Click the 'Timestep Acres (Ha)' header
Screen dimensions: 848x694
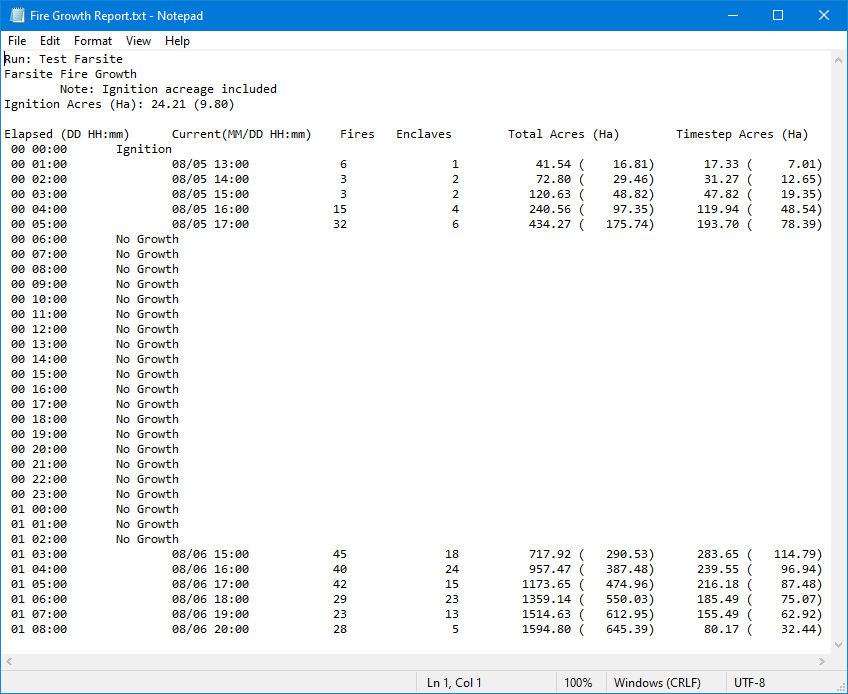click(742, 134)
